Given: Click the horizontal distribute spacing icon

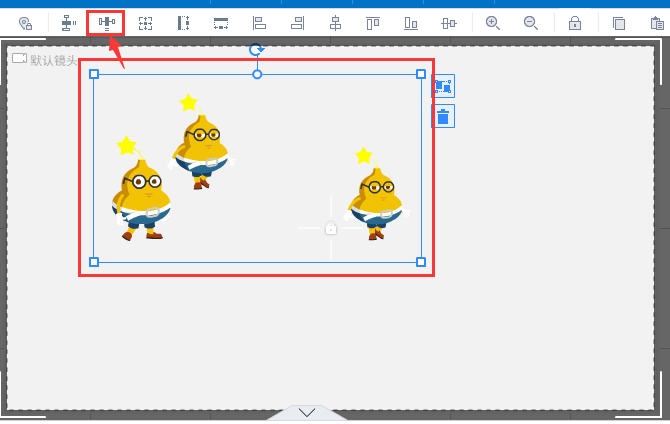Looking at the screenshot, I should [x=106, y=23].
